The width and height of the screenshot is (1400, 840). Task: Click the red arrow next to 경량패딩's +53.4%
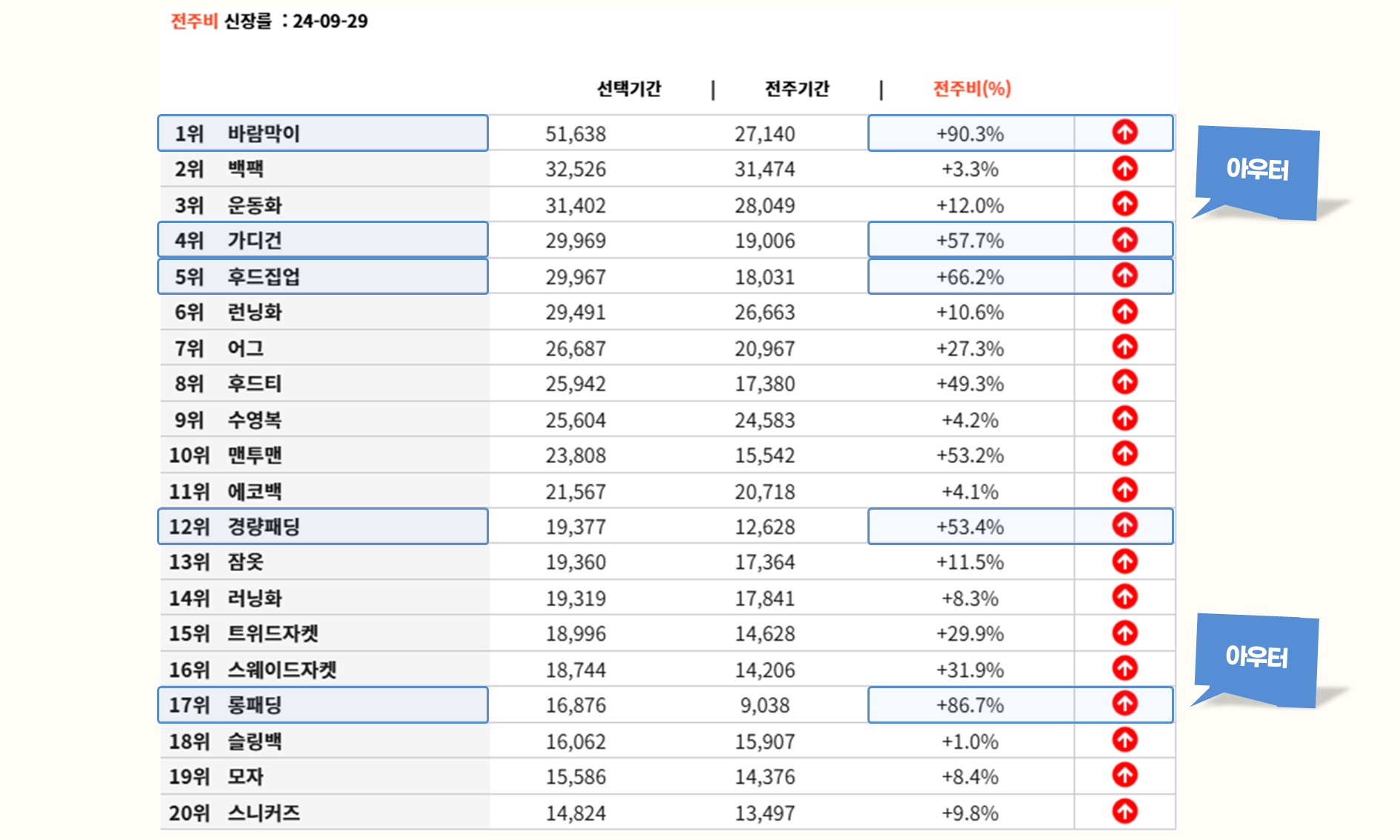click(1124, 526)
